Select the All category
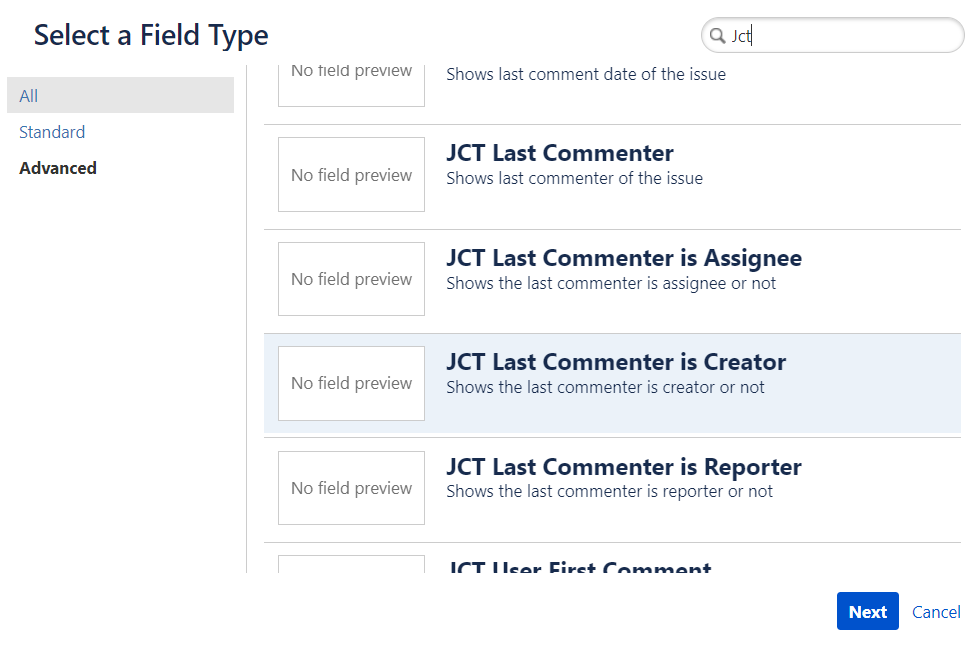Viewport: 972px width, 655px height. [x=120, y=95]
